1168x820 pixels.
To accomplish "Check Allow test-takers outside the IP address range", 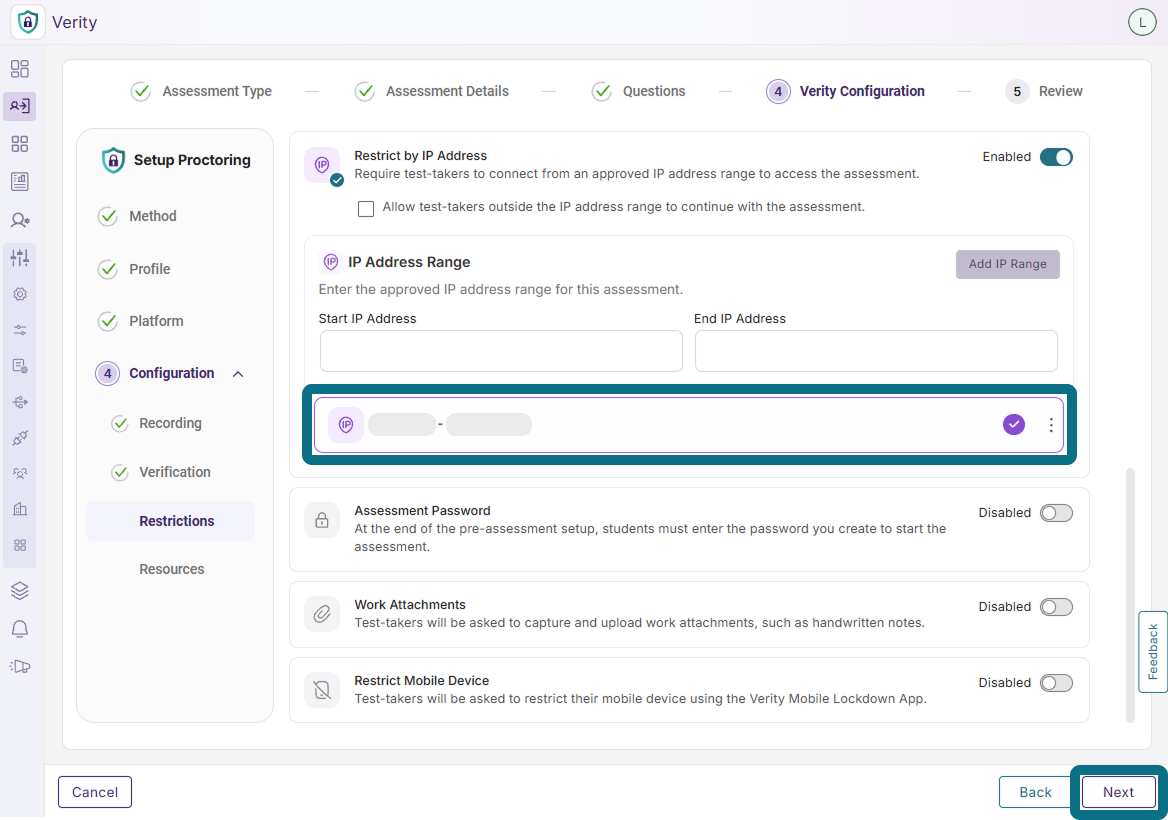I will point(366,209).
